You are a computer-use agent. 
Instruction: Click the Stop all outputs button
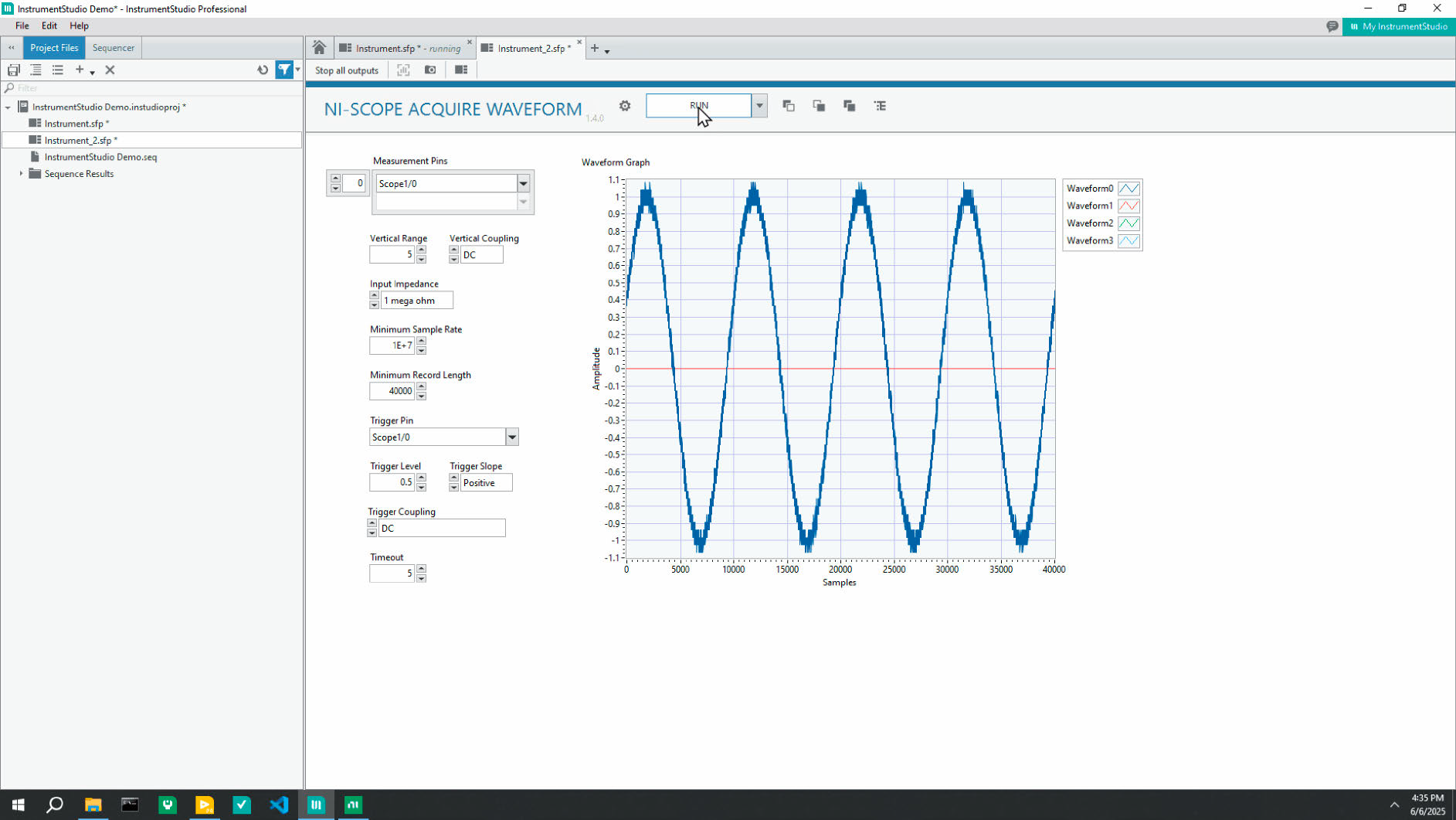(347, 70)
